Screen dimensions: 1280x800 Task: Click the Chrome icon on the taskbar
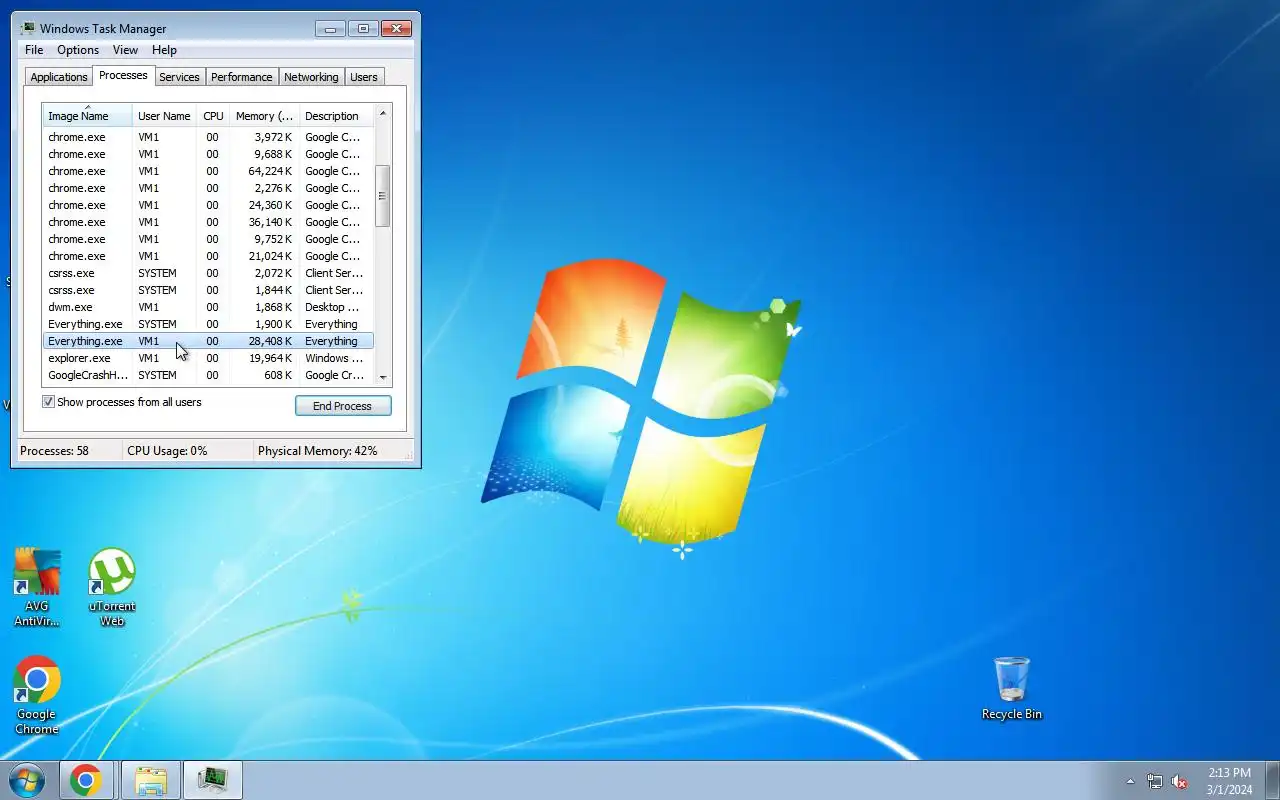86,780
